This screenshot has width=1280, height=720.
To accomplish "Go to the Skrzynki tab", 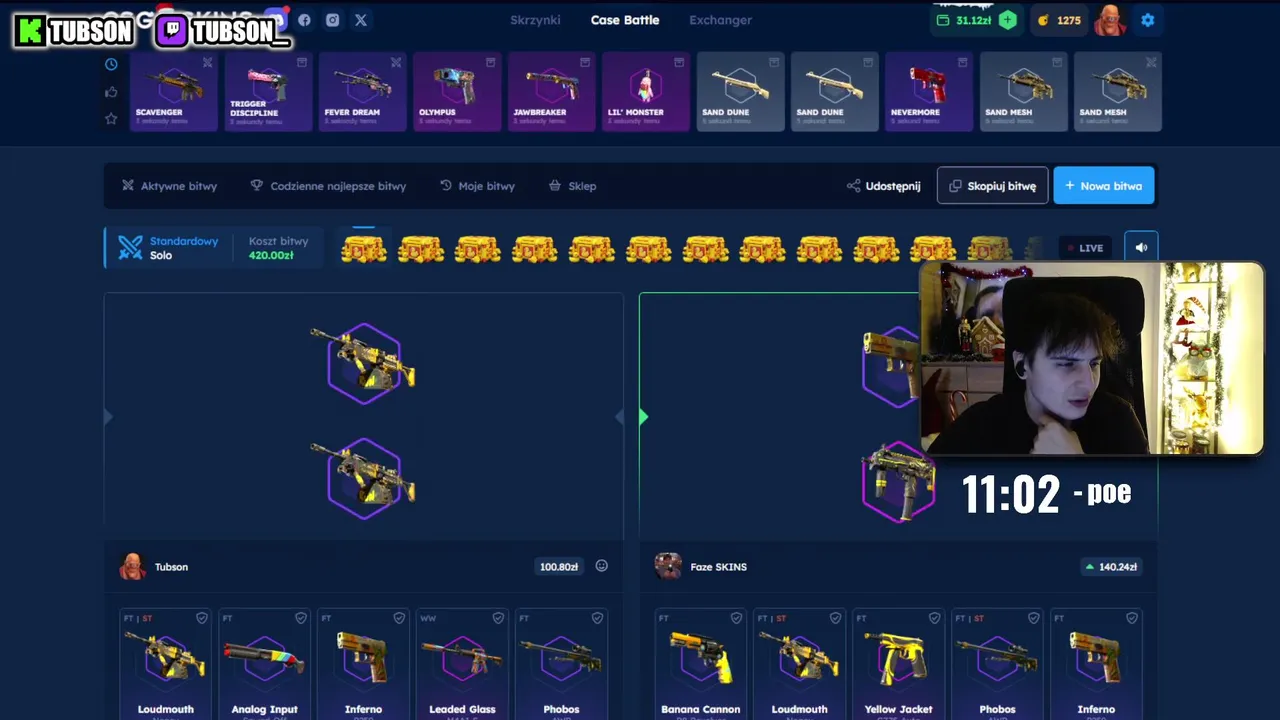I will click(535, 20).
